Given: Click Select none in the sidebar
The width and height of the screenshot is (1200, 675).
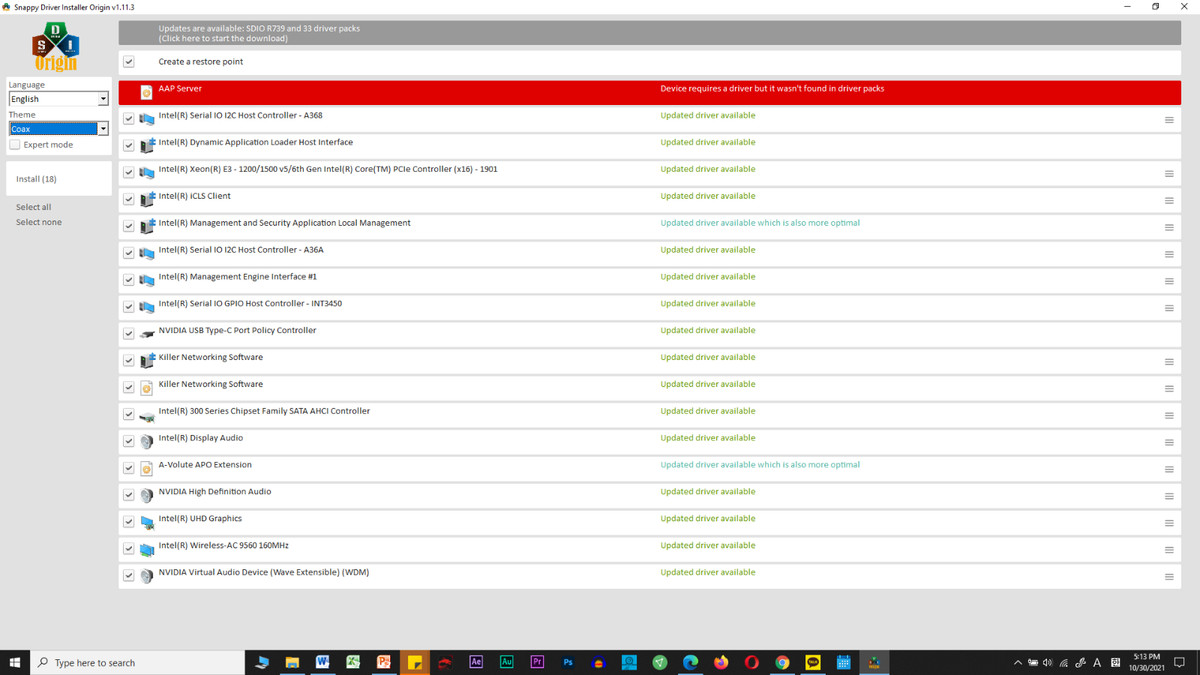Looking at the screenshot, I should (39, 222).
